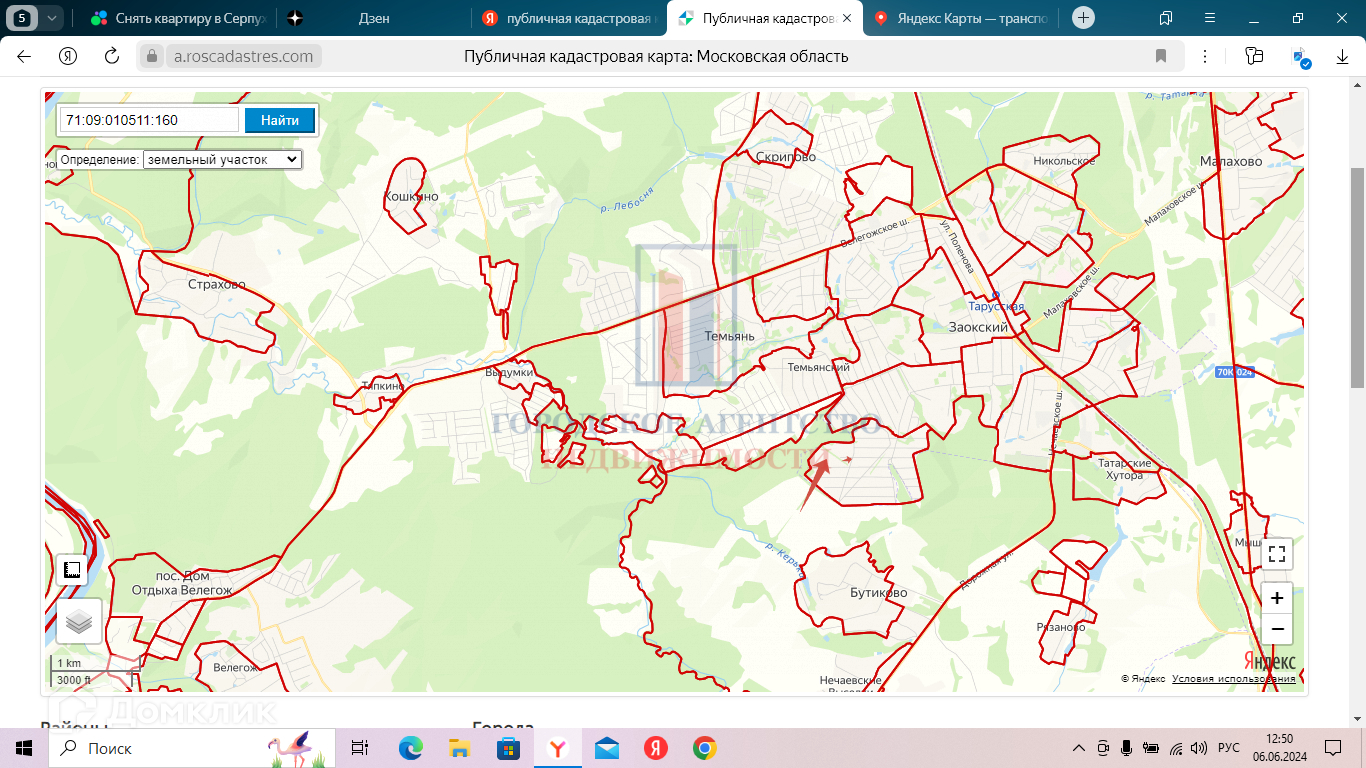Click the page vertical scrollbar thumb

tap(1357, 278)
